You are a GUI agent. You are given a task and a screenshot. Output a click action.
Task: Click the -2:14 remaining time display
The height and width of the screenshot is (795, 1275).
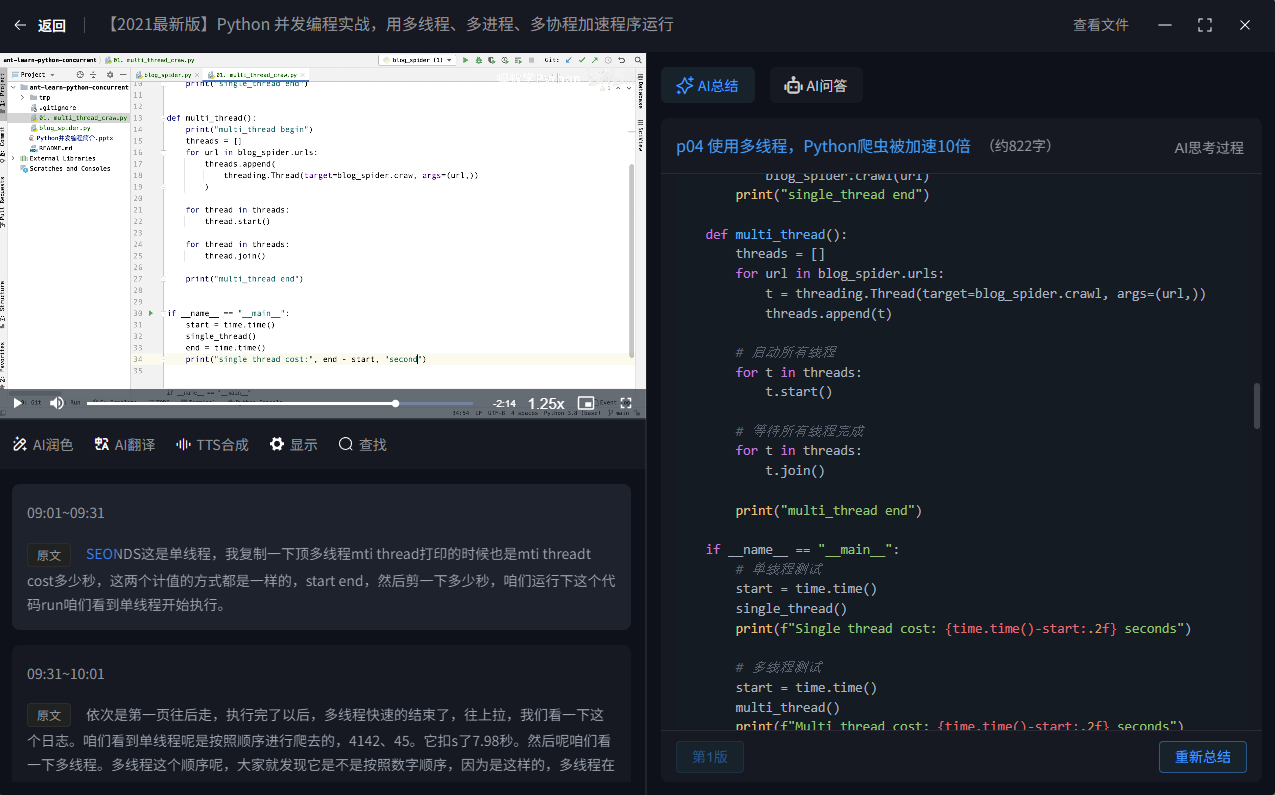[504, 404]
